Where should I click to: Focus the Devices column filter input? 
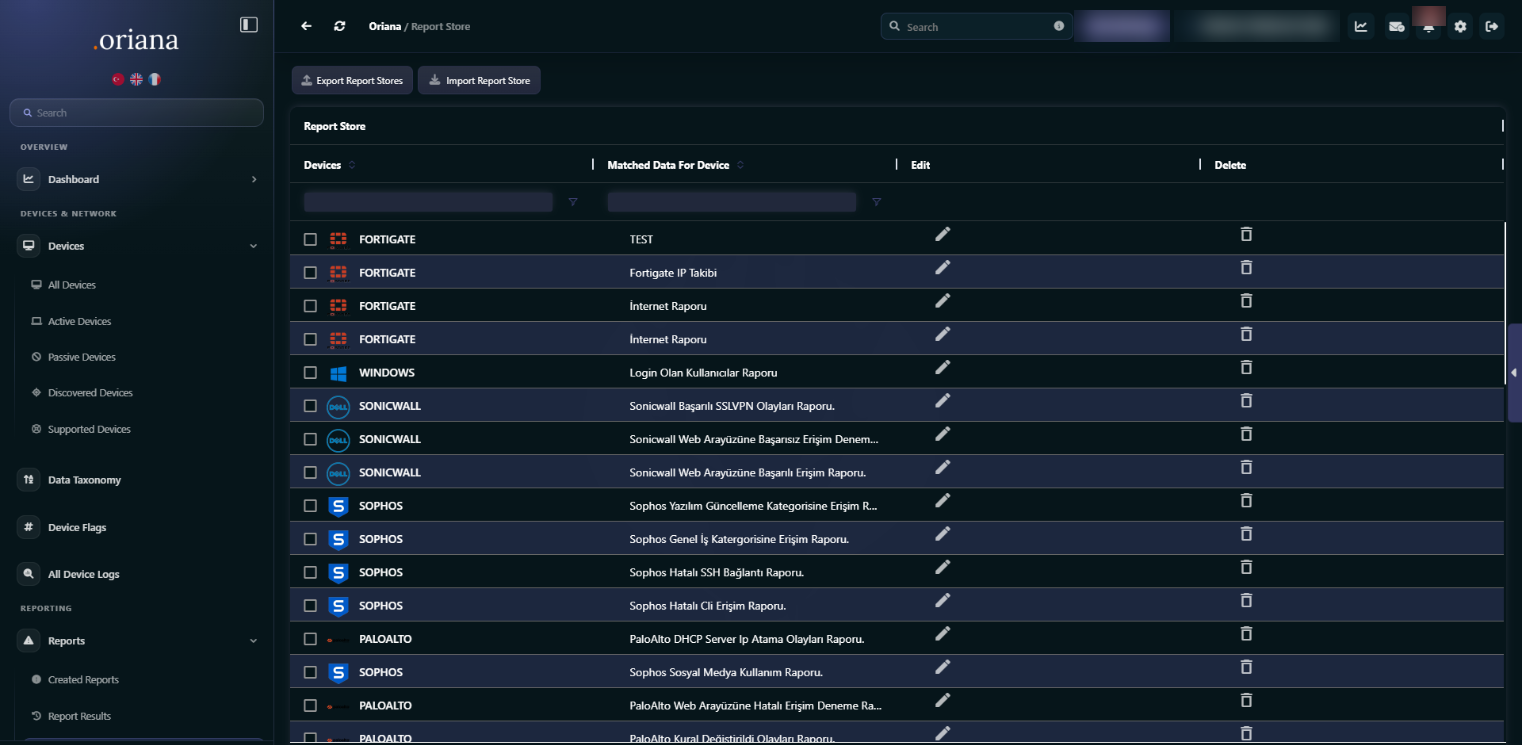click(x=428, y=202)
